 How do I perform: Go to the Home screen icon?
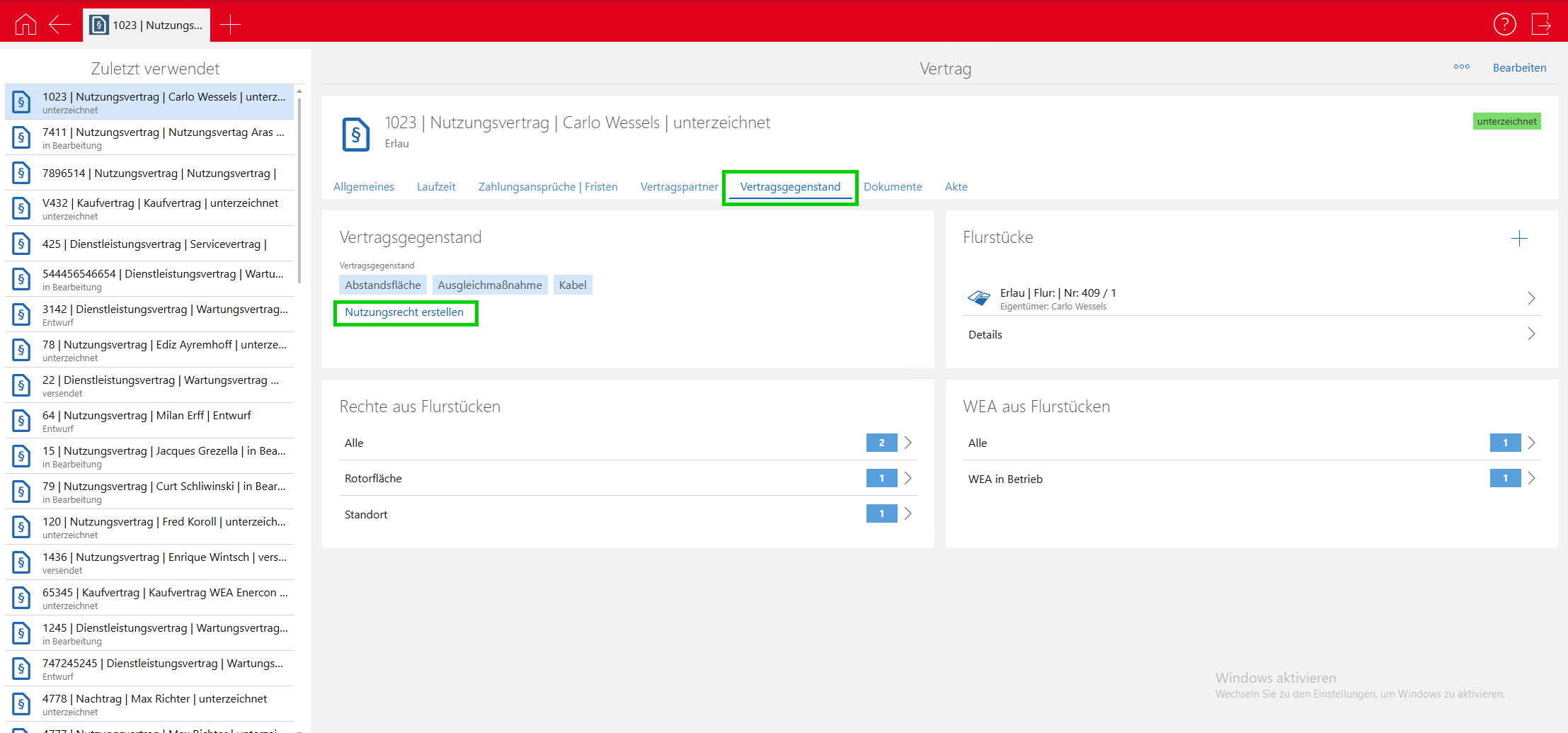click(x=25, y=25)
